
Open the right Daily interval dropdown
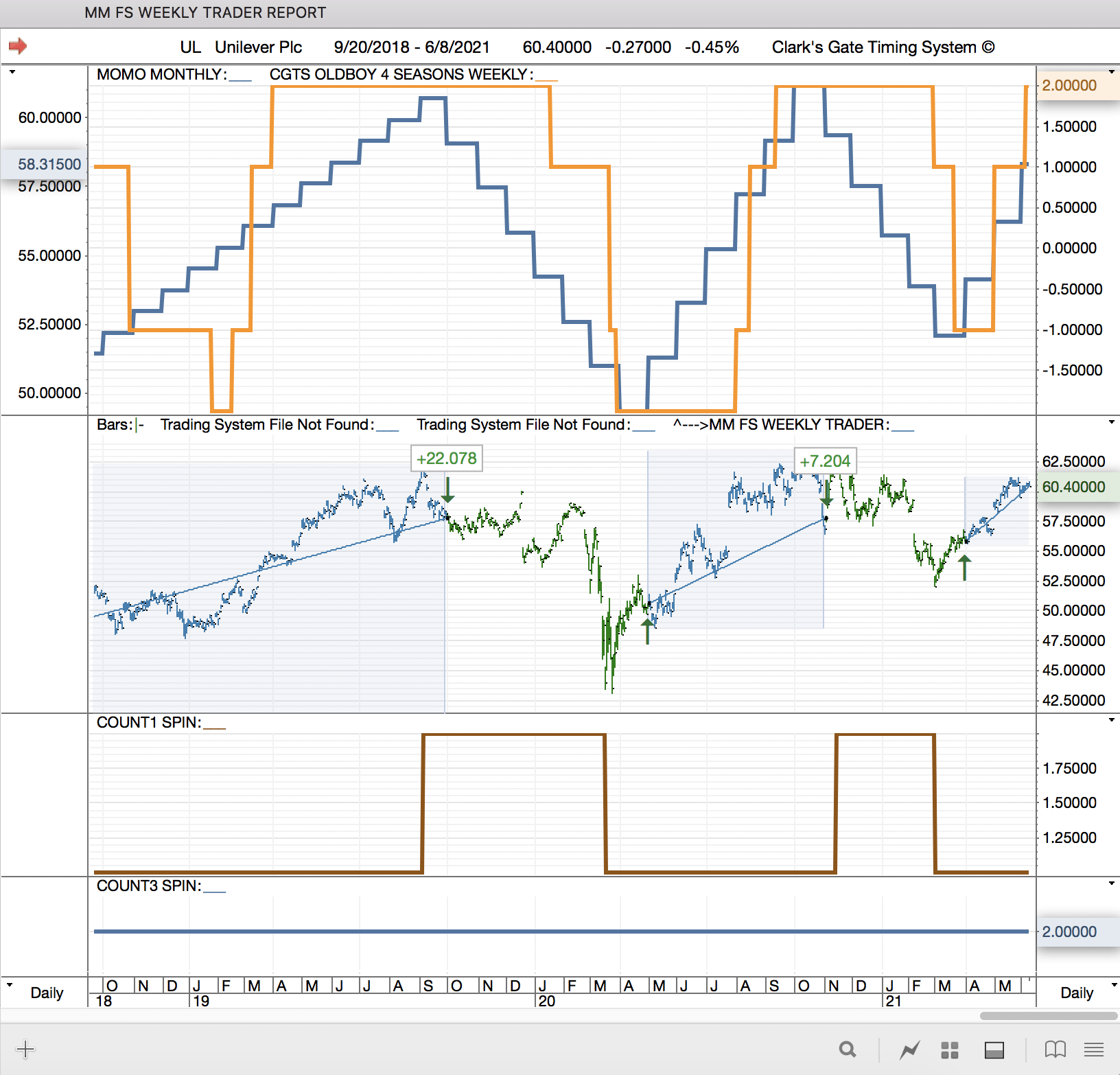coord(1113,984)
